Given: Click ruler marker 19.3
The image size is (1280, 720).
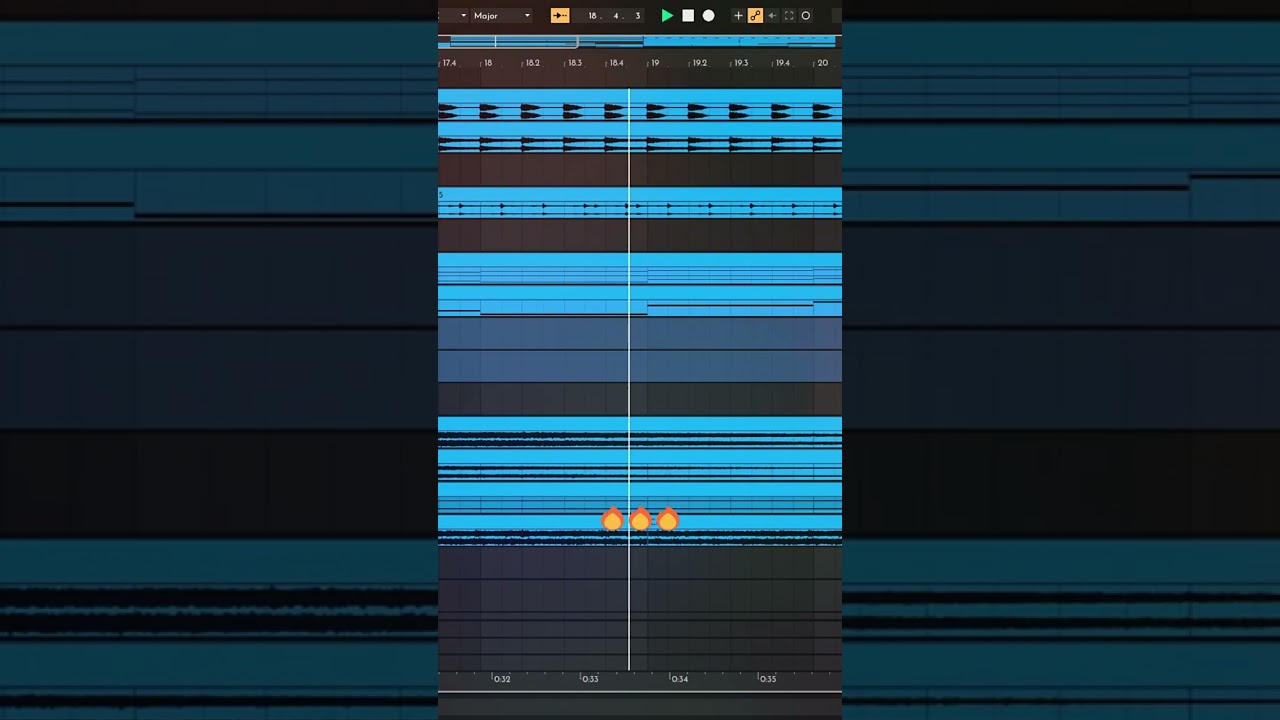Looking at the screenshot, I should [740, 63].
